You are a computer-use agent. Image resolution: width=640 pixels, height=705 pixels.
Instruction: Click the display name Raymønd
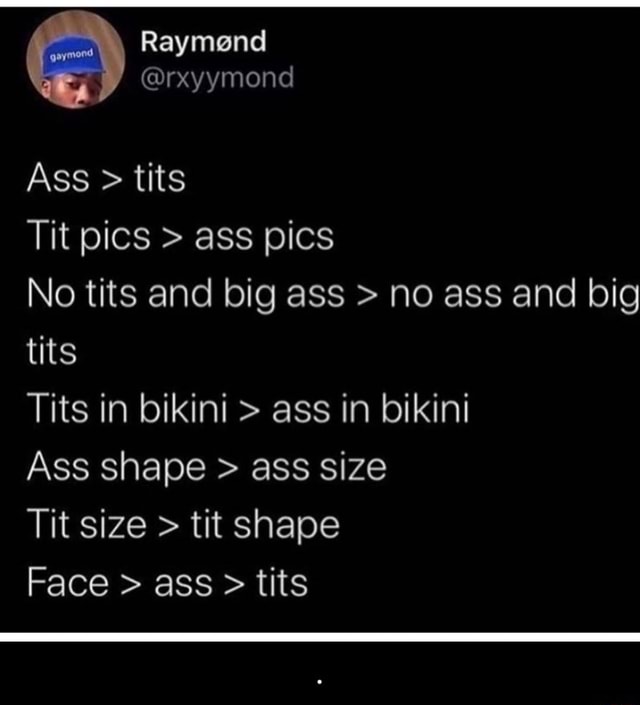coord(203,42)
